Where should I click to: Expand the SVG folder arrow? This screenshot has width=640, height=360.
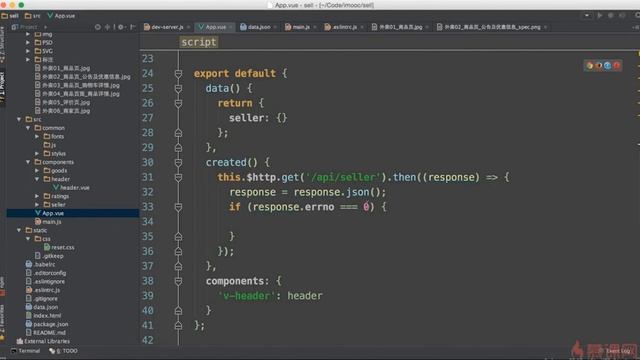coord(28,51)
